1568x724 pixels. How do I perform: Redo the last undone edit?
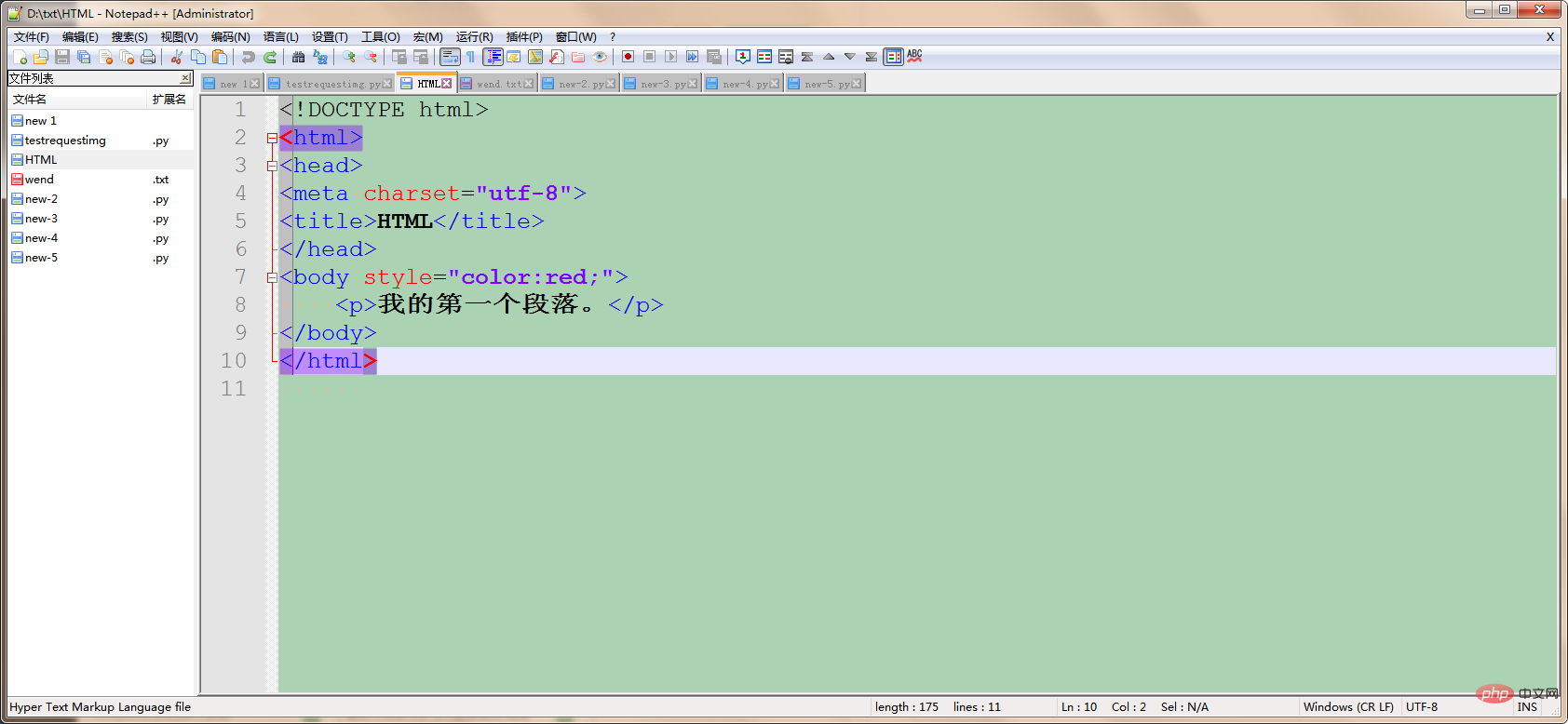pyautogui.click(x=269, y=57)
